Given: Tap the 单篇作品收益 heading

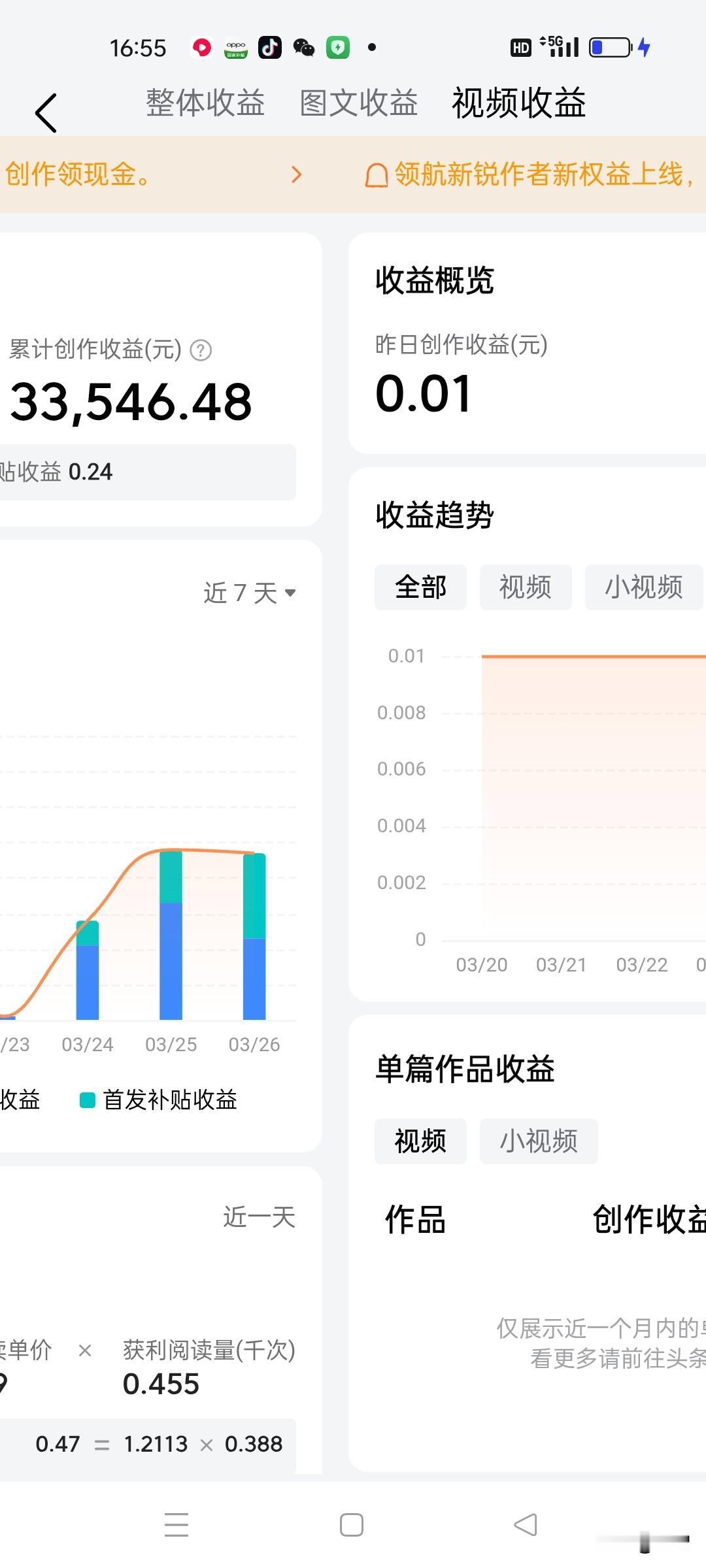Looking at the screenshot, I should click(465, 1070).
